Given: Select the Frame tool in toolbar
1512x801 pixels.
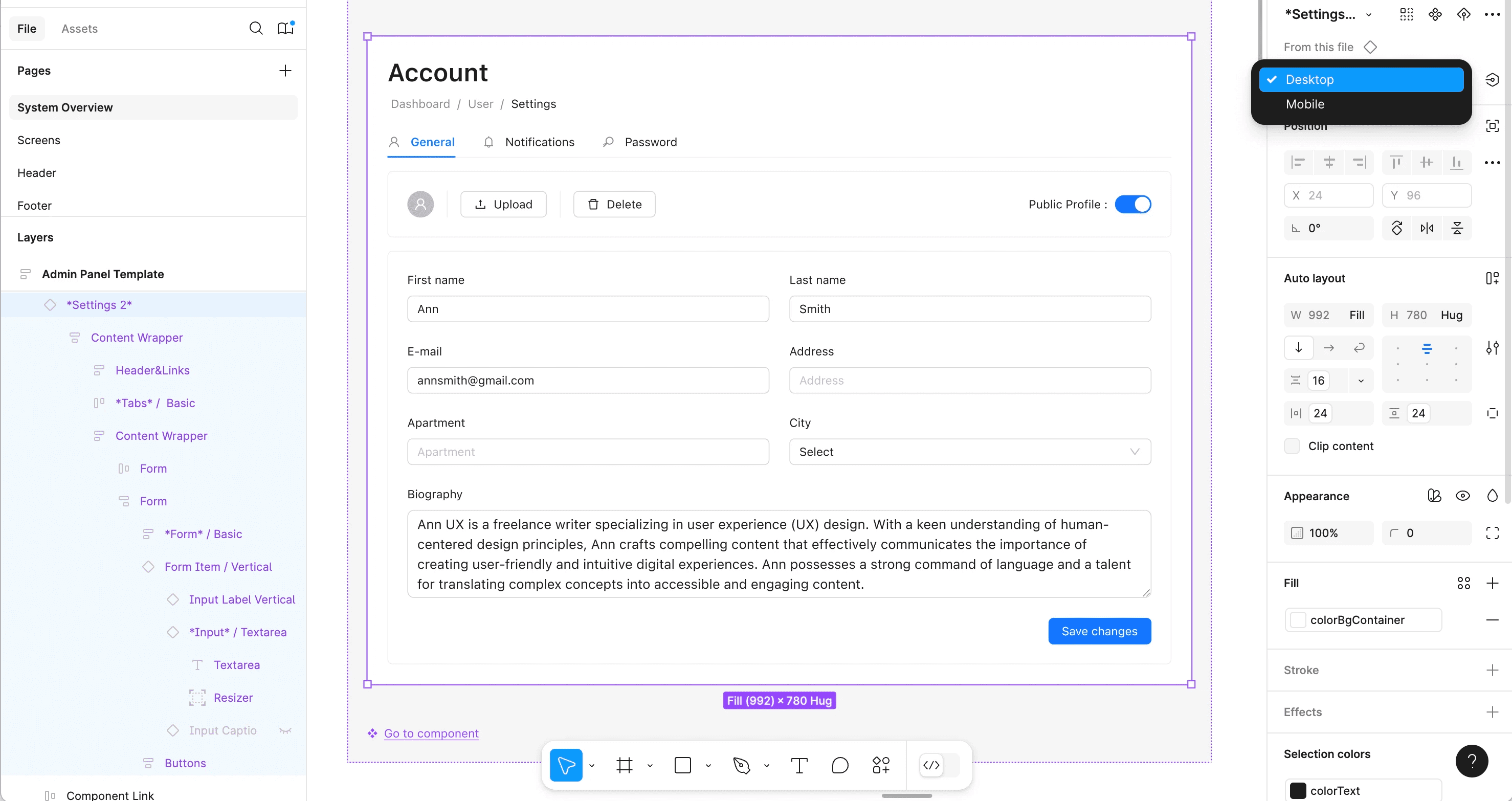Looking at the screenshot, I should pyautogui.click(x=624, y=765).
